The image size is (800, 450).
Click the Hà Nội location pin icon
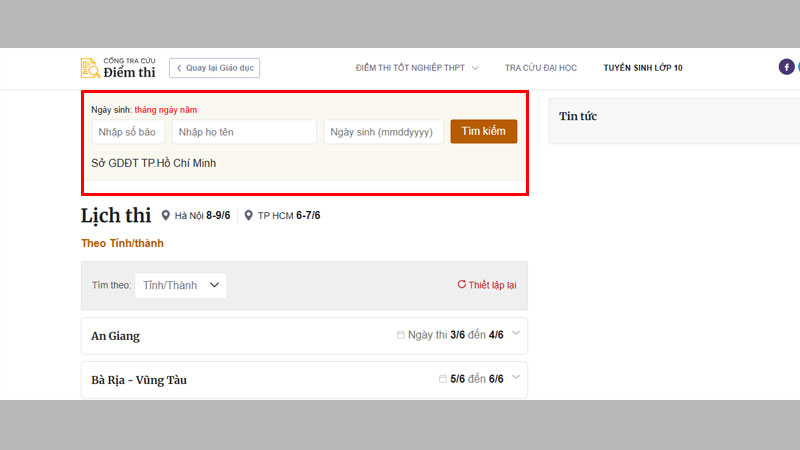[x=165, y=215]
